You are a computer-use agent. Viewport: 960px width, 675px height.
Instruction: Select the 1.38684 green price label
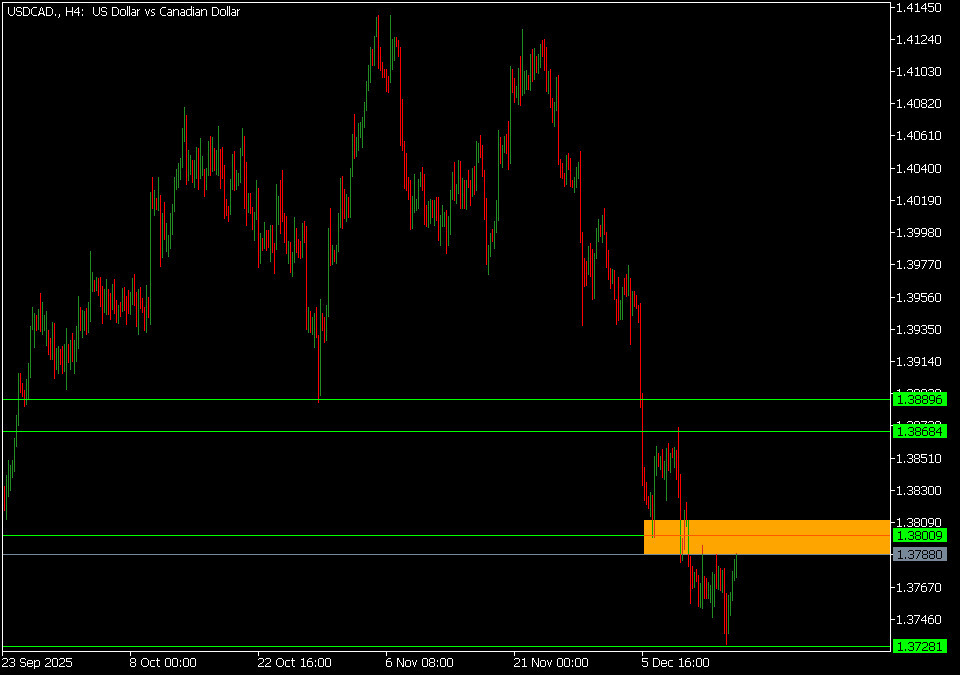pos(920,431)
